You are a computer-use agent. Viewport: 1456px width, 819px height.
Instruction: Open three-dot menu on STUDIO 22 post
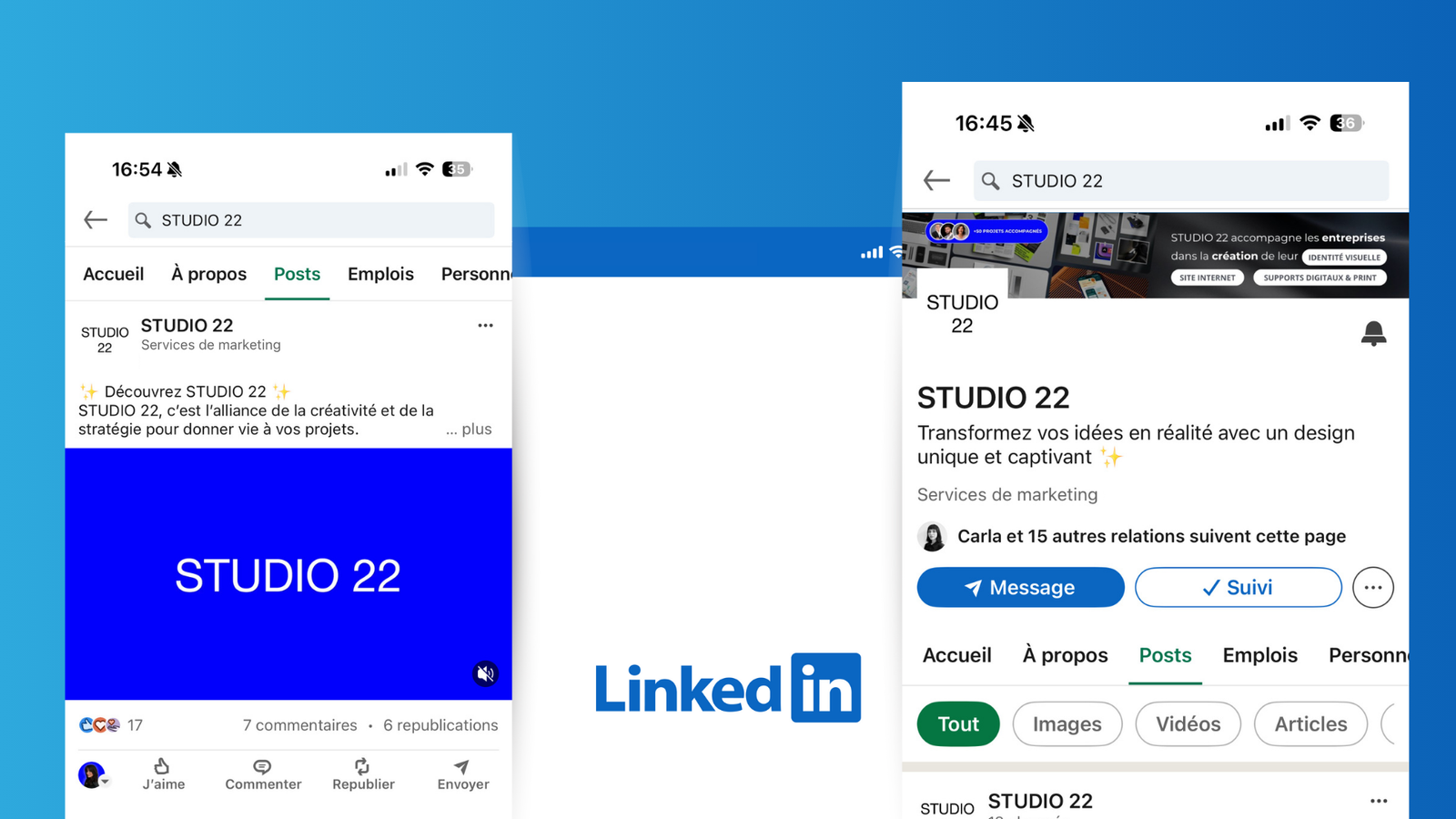coord(485,325)
